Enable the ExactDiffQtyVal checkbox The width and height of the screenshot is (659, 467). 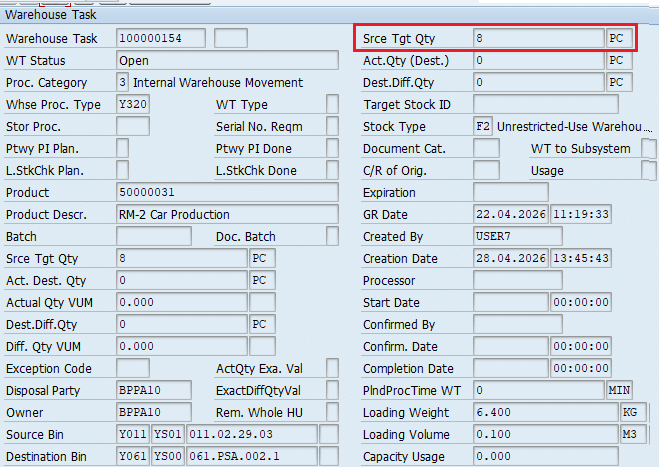332,390
